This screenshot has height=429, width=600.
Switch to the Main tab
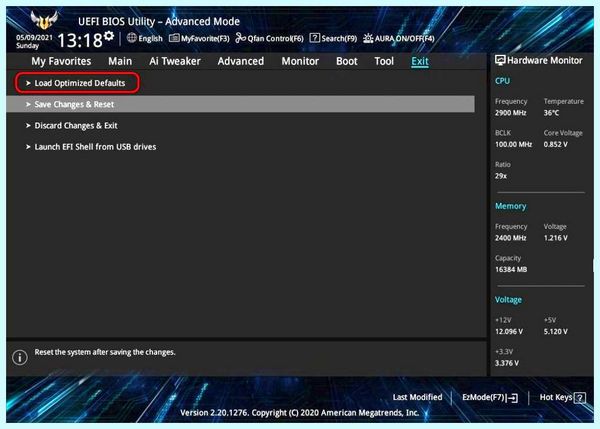pos(120,61)
